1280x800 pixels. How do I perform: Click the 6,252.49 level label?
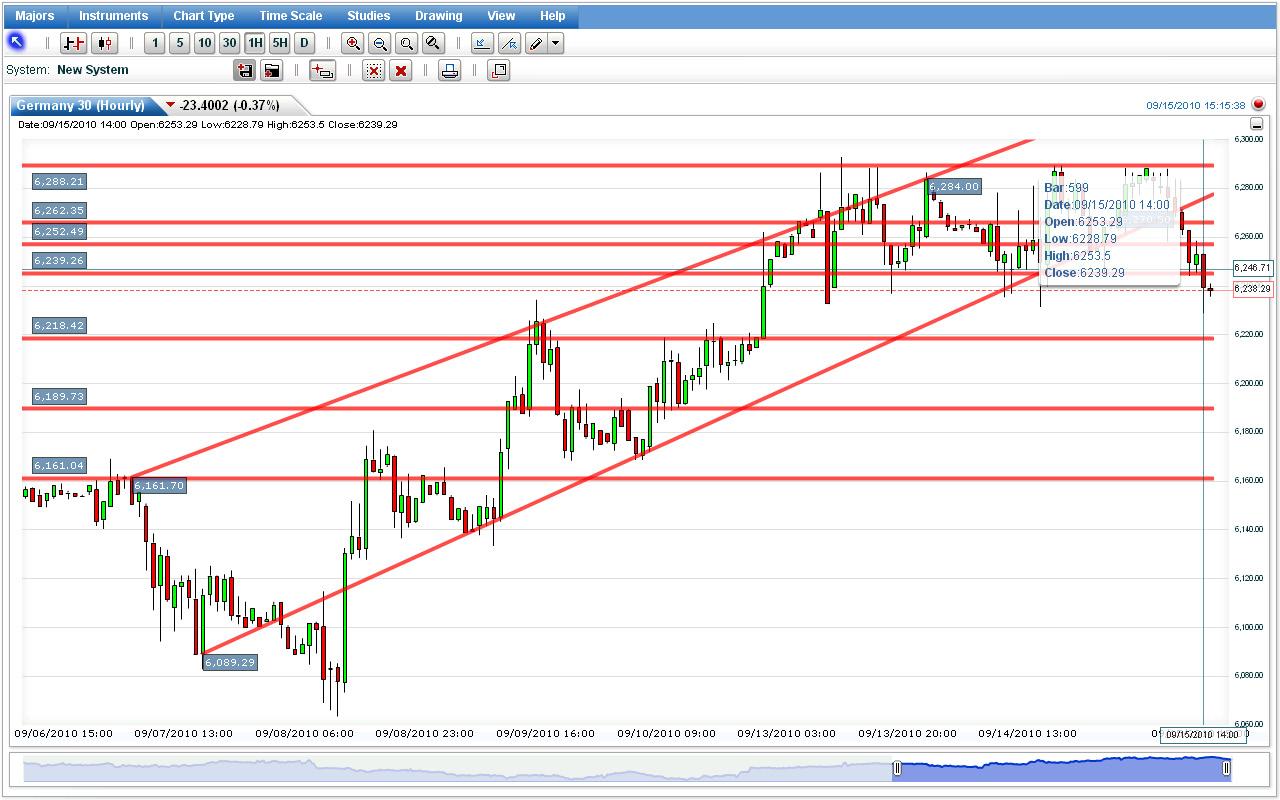coord(59,232)
